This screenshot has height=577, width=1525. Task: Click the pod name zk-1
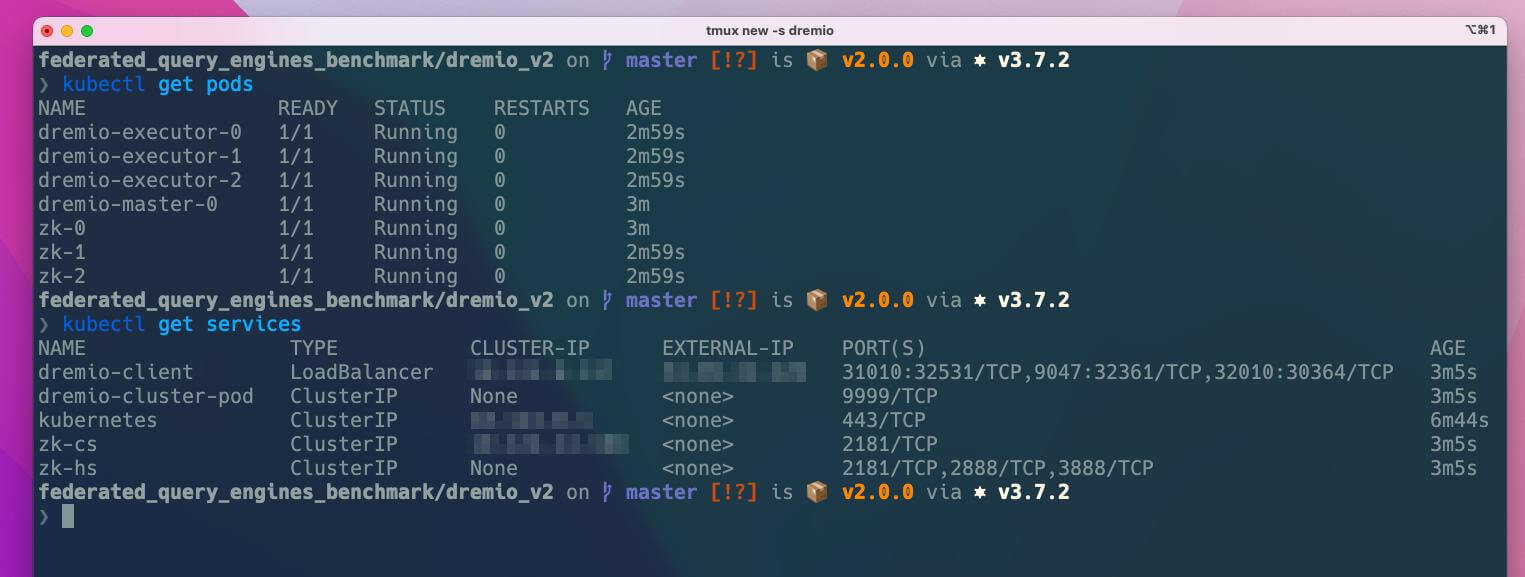point(62,252)
